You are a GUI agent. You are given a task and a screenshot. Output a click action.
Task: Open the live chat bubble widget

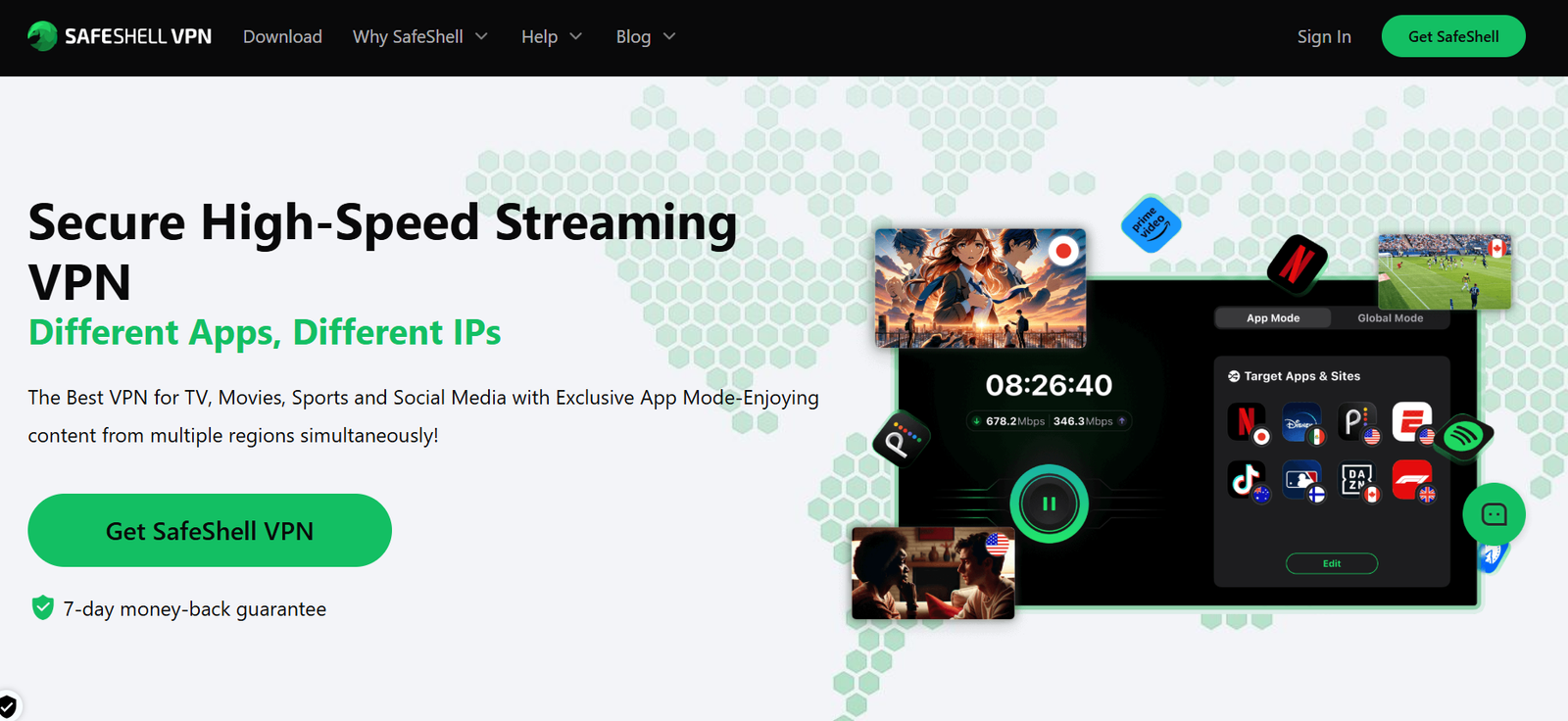(x=1494, y=514)
